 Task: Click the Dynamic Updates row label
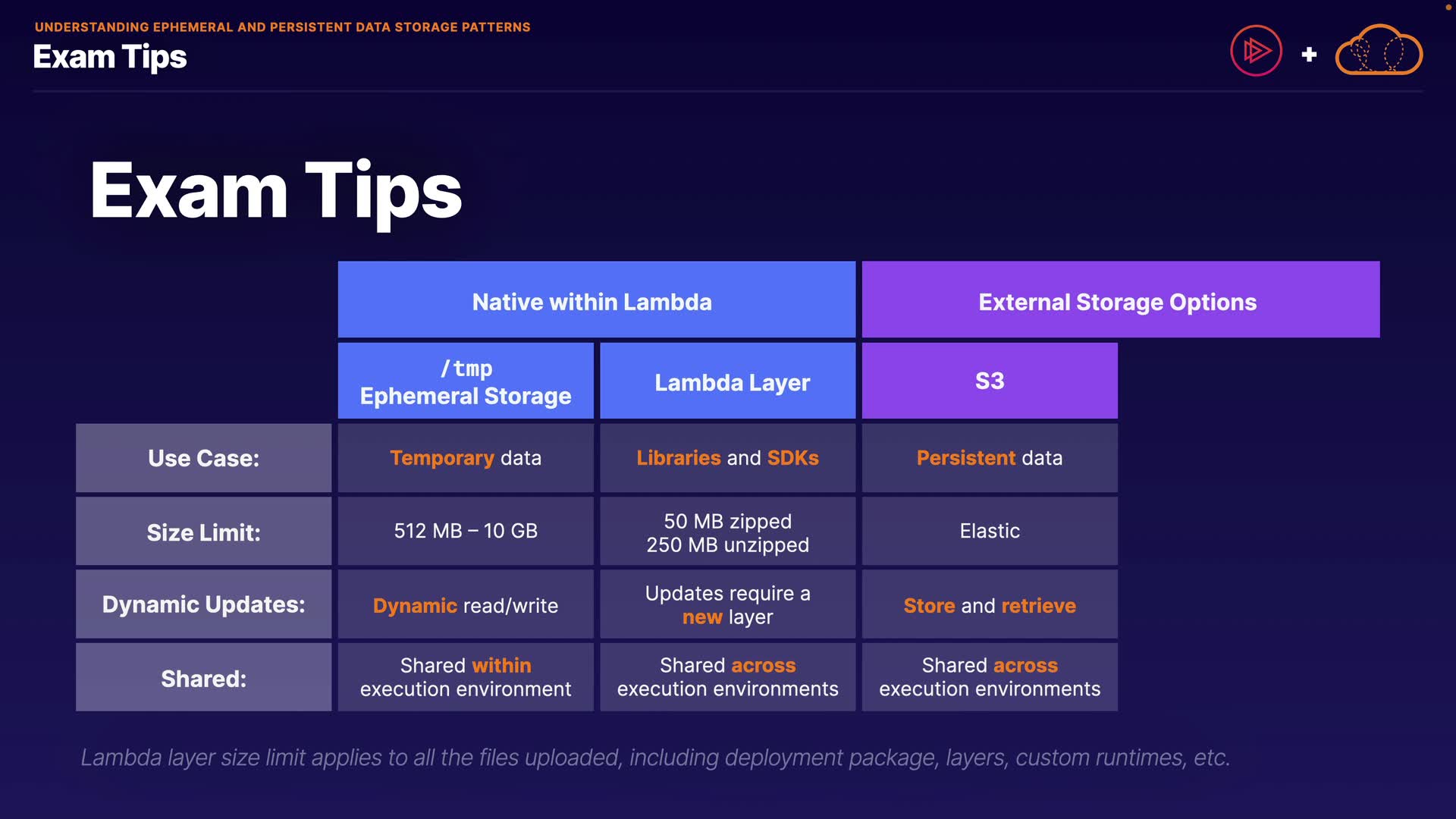pyautogui.click(x=203, y=604)
